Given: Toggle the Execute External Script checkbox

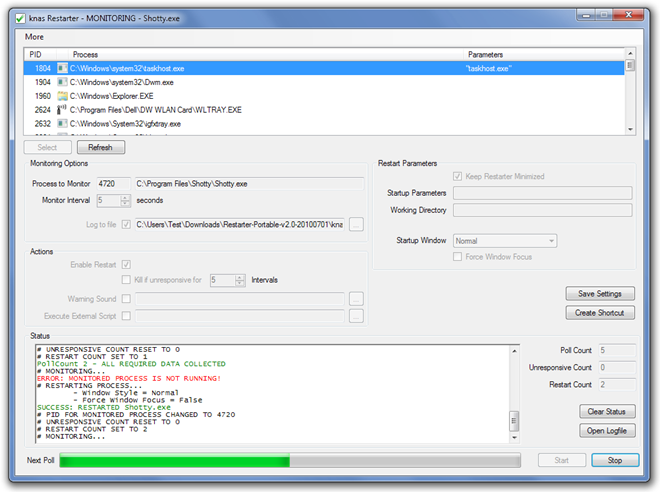Looking at the screenshot, I should [126, 316].
